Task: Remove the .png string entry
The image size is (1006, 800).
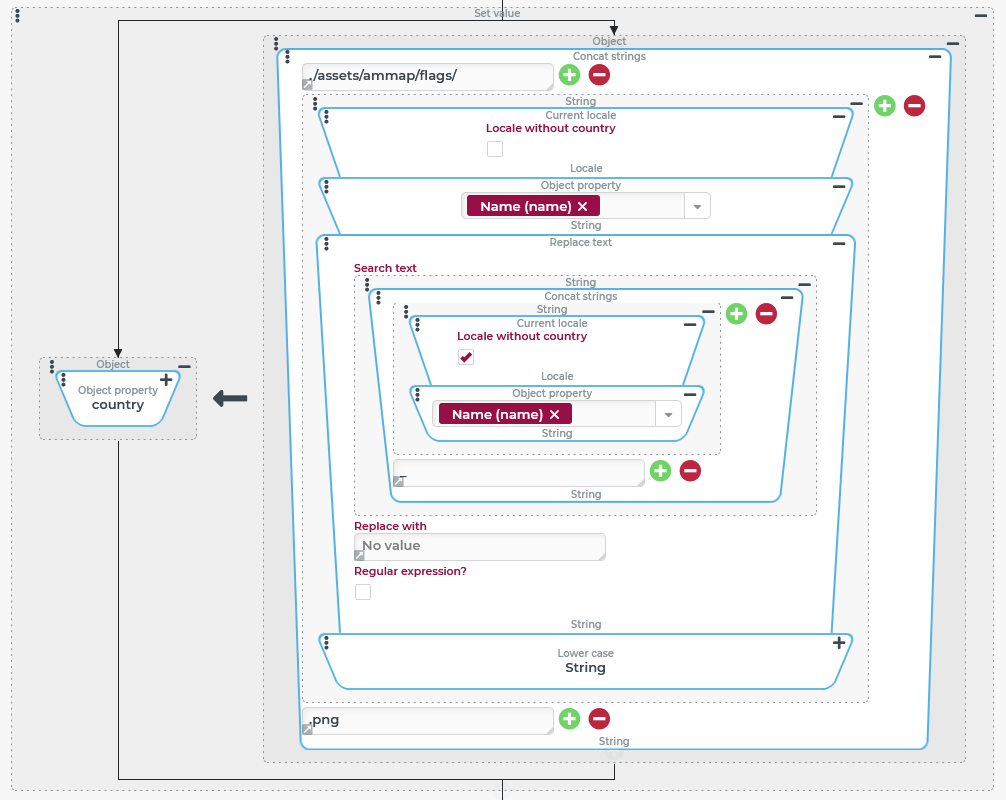Action: click(x=599, y=719)
